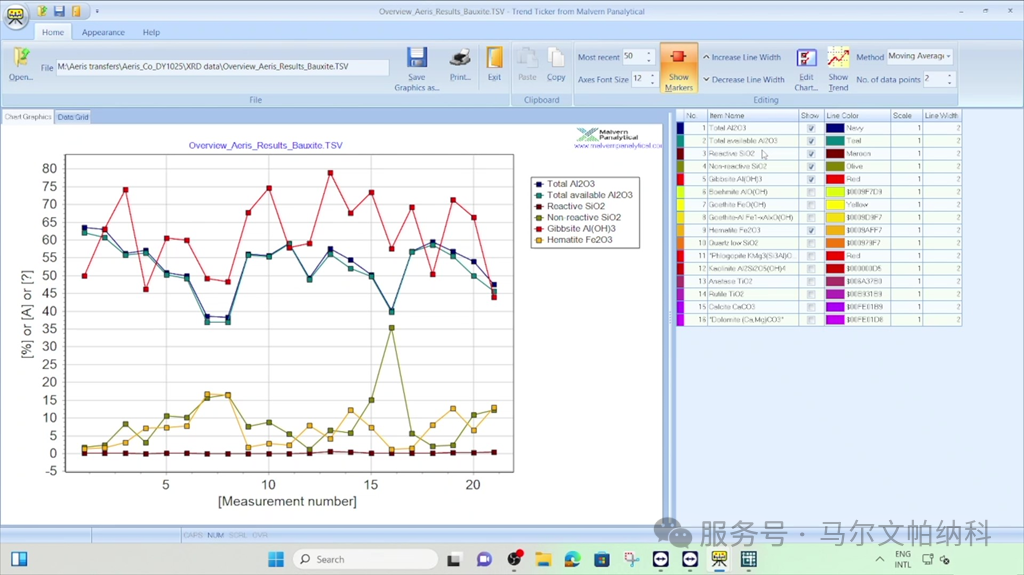
Task: Enable Show checkbox for Boehmite AlO(OH)
Action: [x=811, y=192]
